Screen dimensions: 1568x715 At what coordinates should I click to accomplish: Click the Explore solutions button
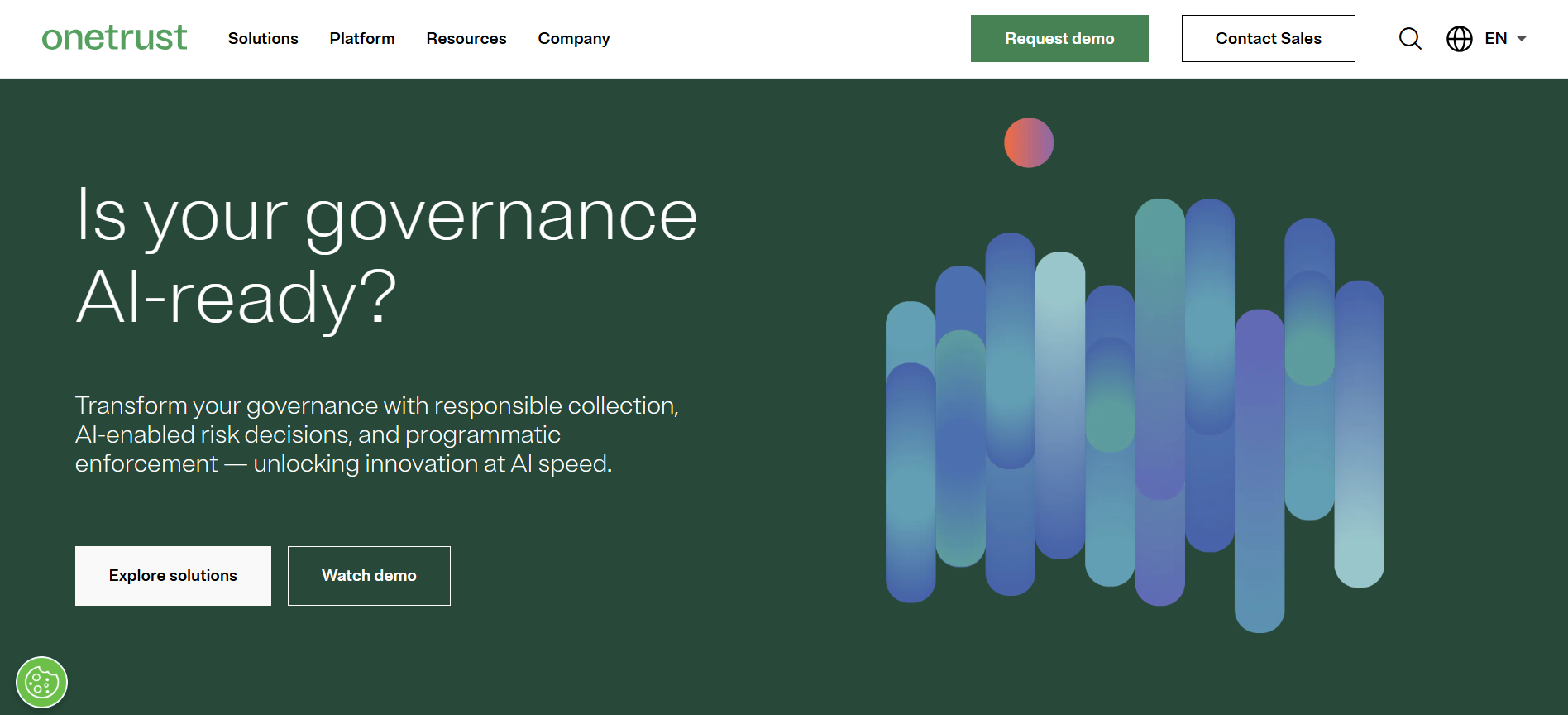pos(173,576)
